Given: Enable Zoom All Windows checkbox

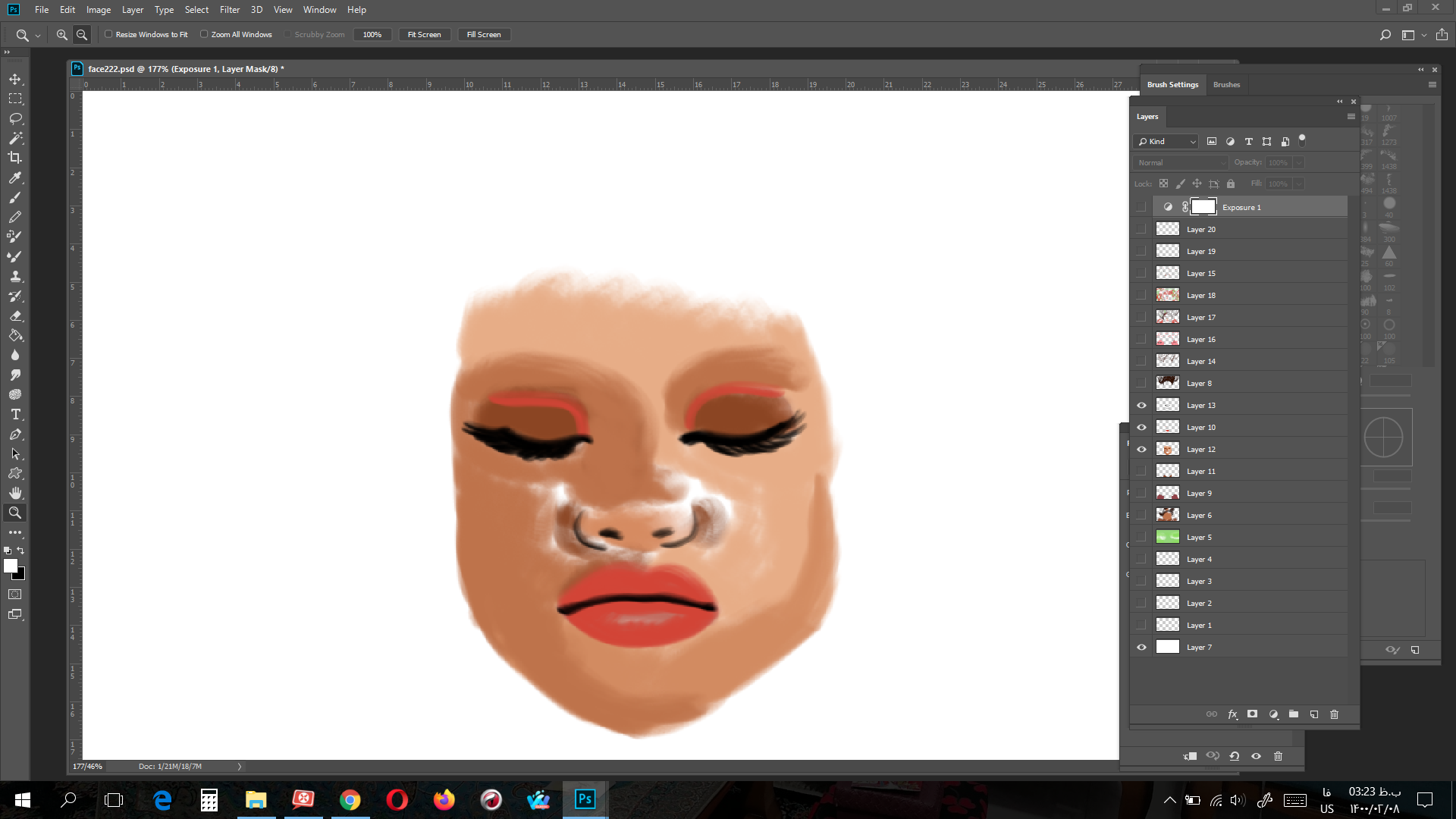Looking at the screenshot, I should tap(204, 34).
